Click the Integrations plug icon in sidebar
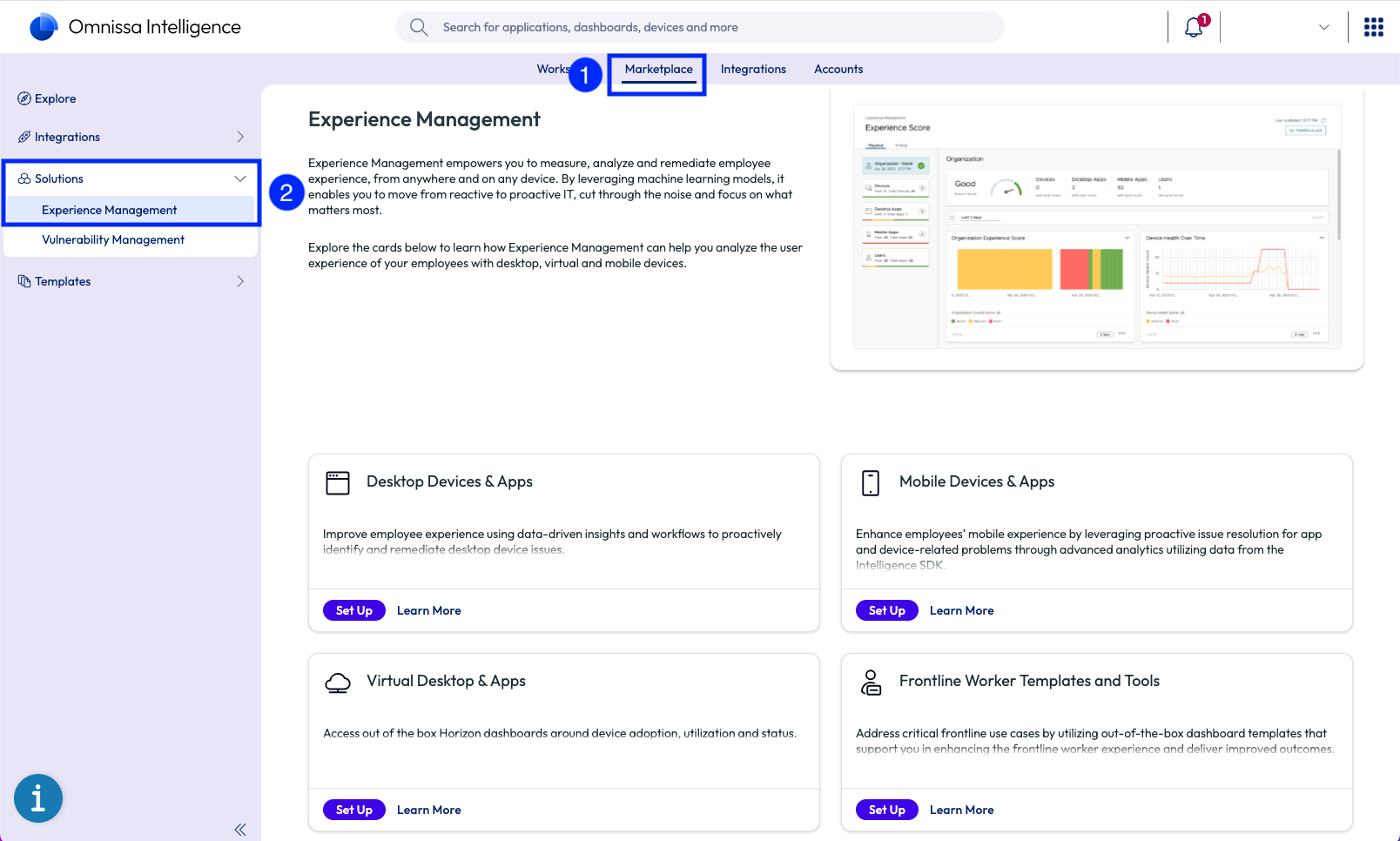This screenshot has height=841, width=1400. click(x=24, y=137)
